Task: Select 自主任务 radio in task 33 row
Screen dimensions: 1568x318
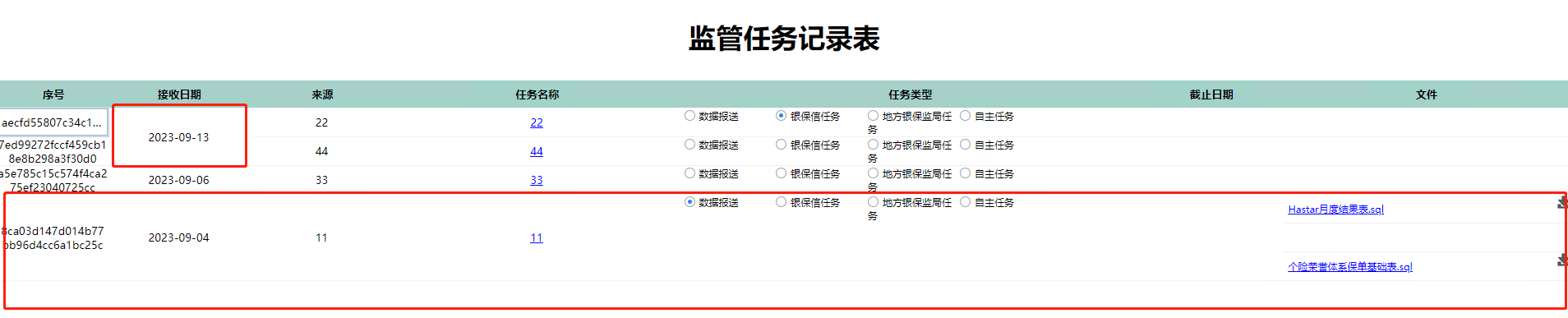Action: click(966, 173)
